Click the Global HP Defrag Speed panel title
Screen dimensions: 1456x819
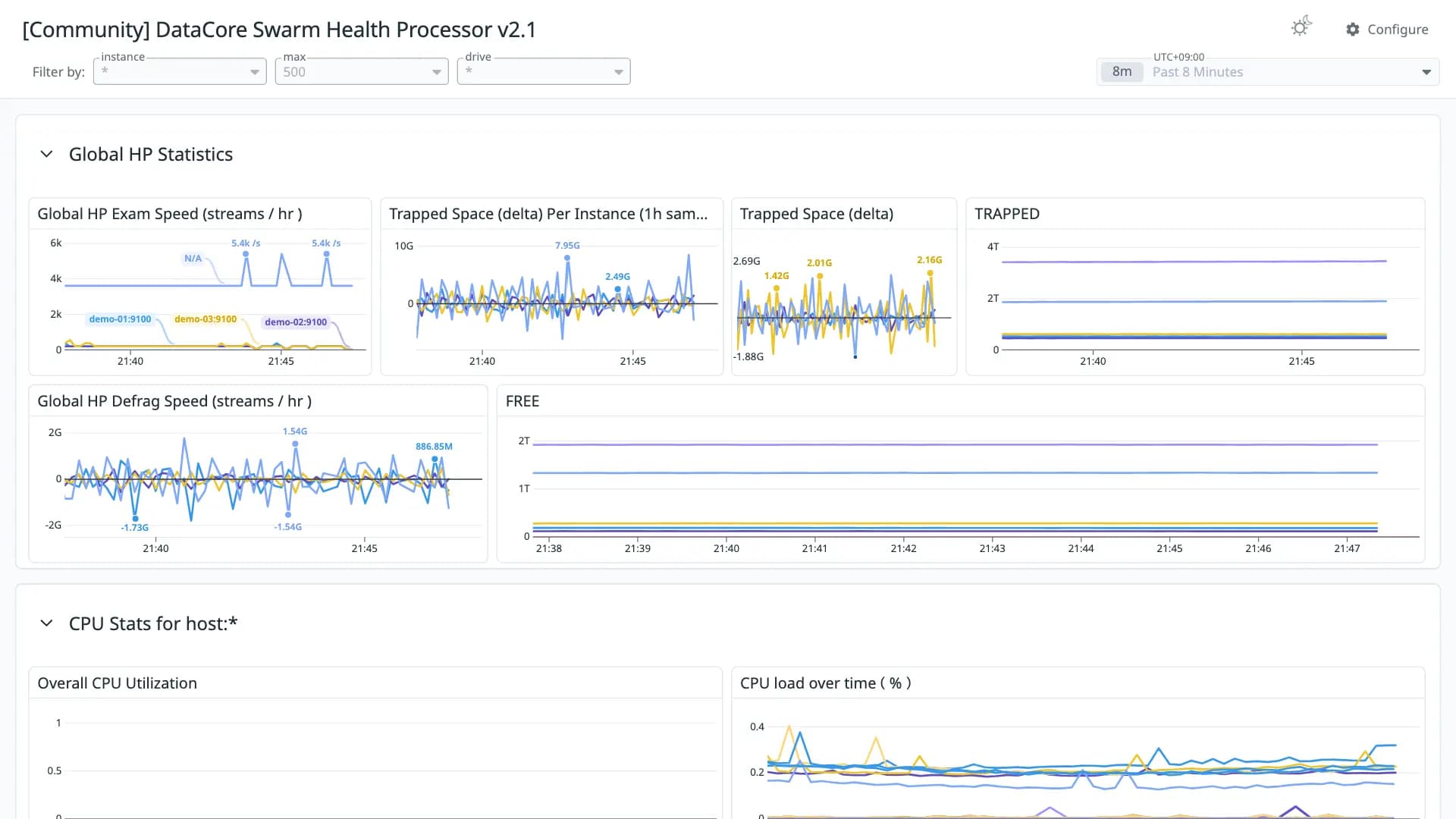coord(174,401)
